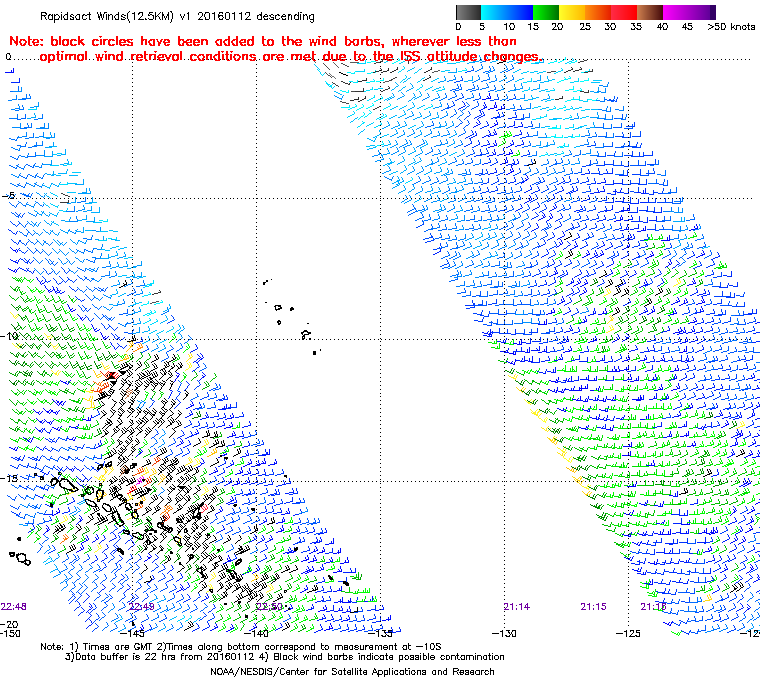Click the brown 35-40 knots legend swatch

click(650, 12)
